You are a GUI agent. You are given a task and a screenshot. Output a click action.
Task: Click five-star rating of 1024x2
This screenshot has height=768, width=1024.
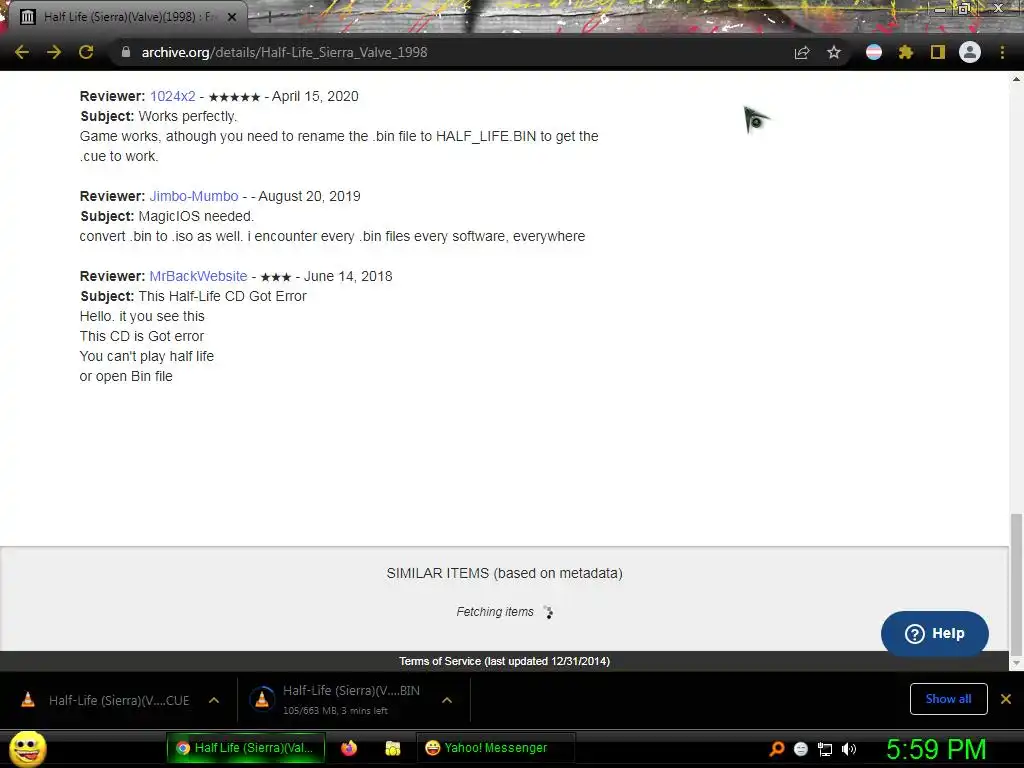234,97
